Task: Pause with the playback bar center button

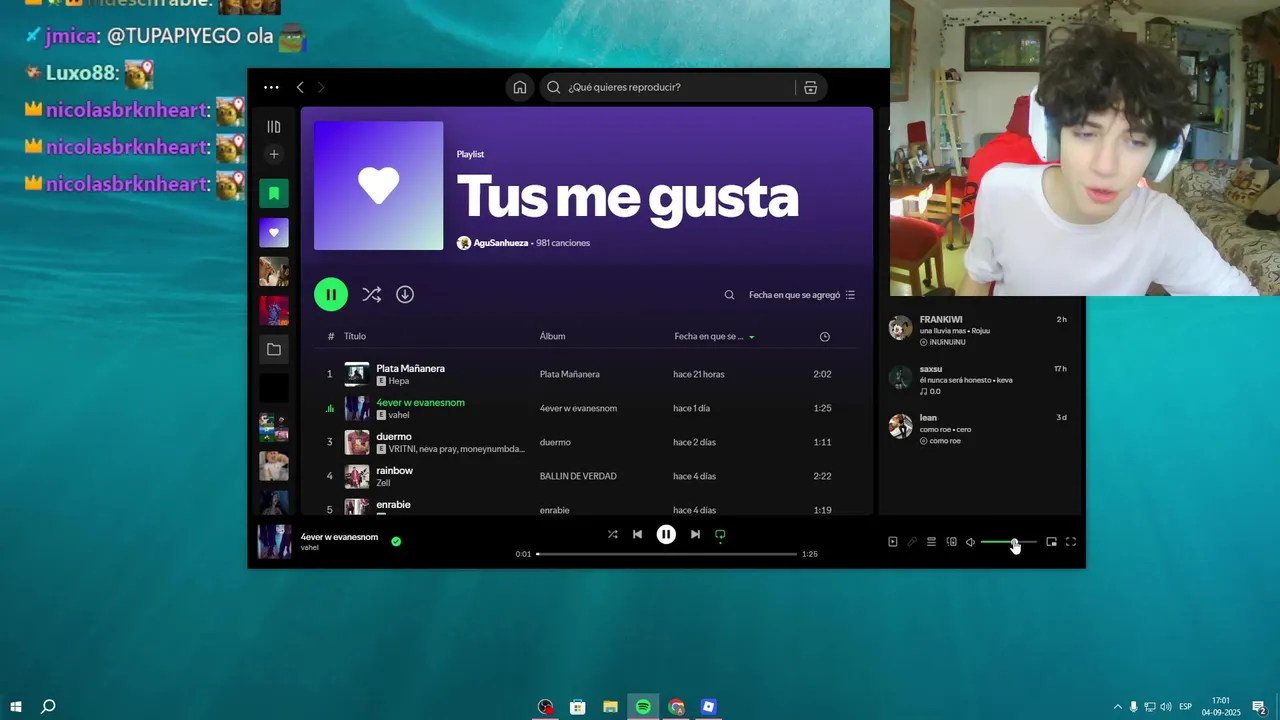Action: click(666, 534)
